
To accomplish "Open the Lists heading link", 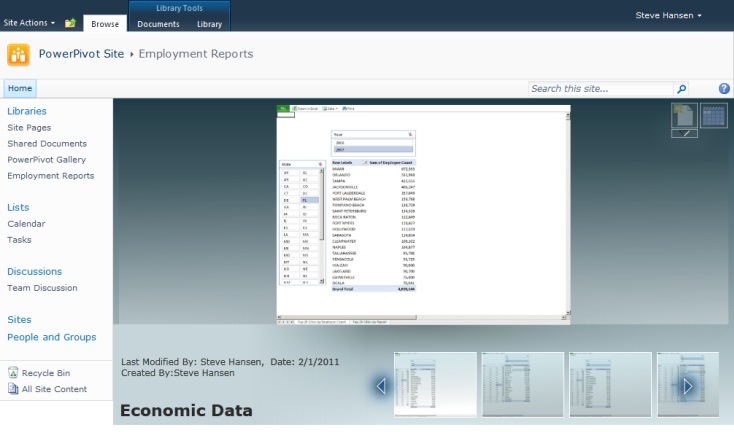I will pos(18,207).
